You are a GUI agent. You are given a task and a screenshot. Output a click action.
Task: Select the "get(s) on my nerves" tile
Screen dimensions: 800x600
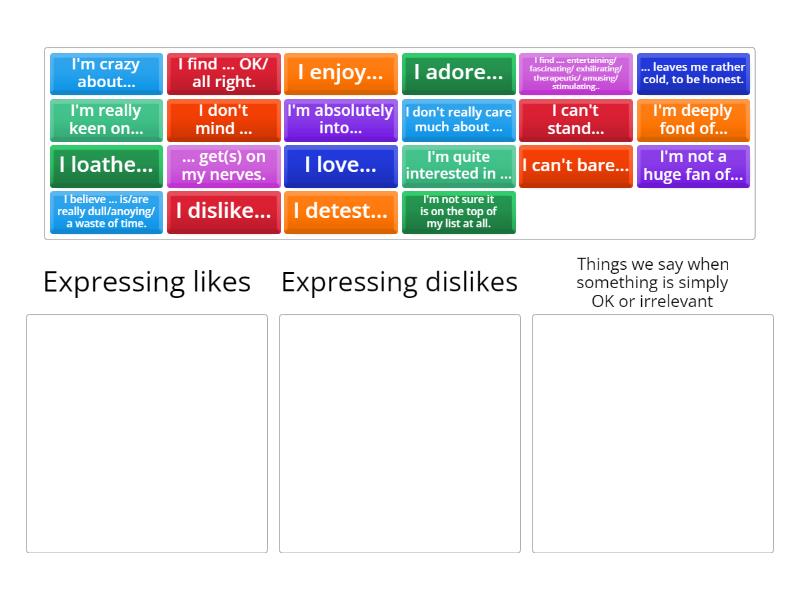point(223,166)
